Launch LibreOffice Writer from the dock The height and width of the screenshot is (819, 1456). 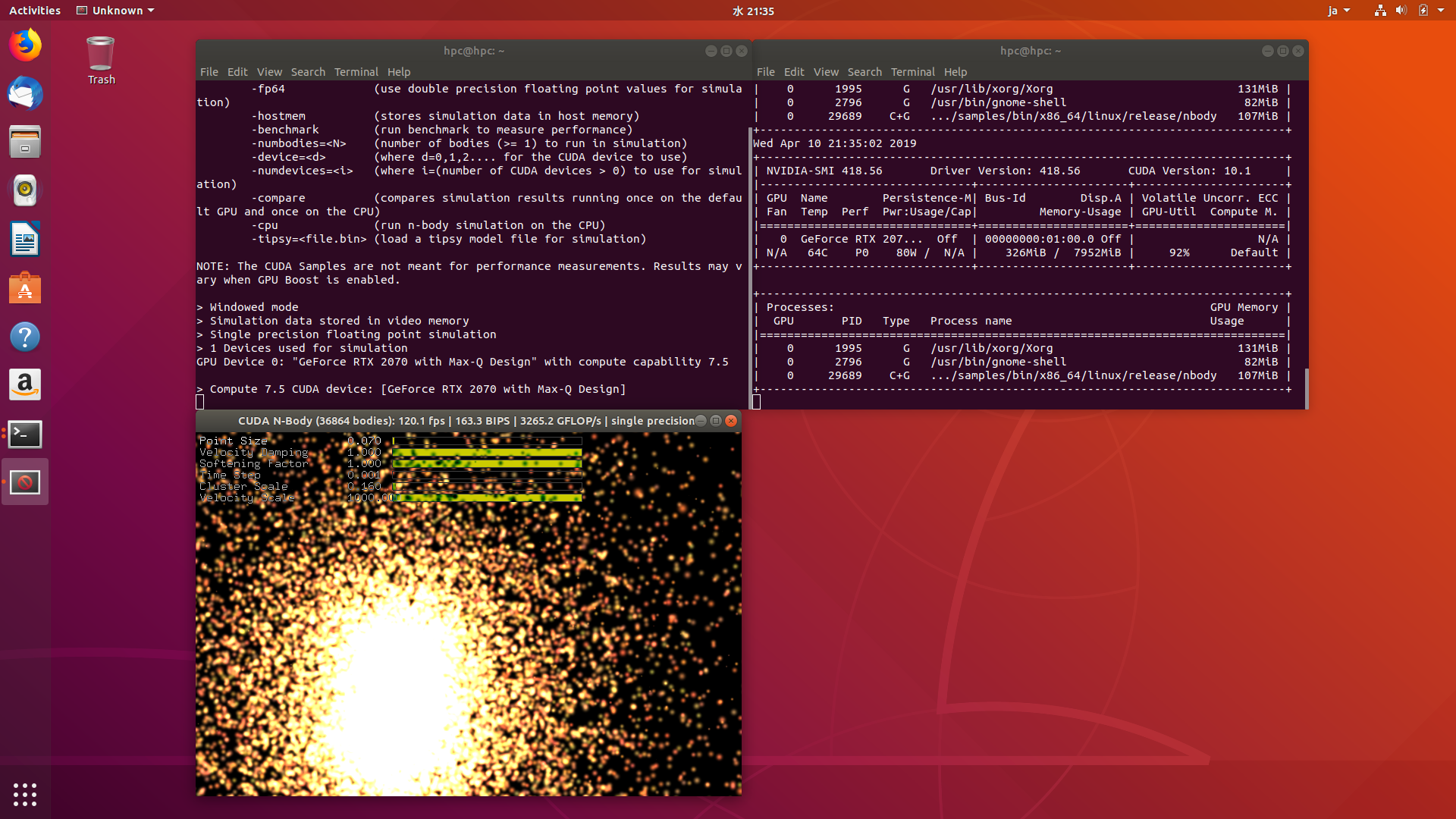coord(25,240)
